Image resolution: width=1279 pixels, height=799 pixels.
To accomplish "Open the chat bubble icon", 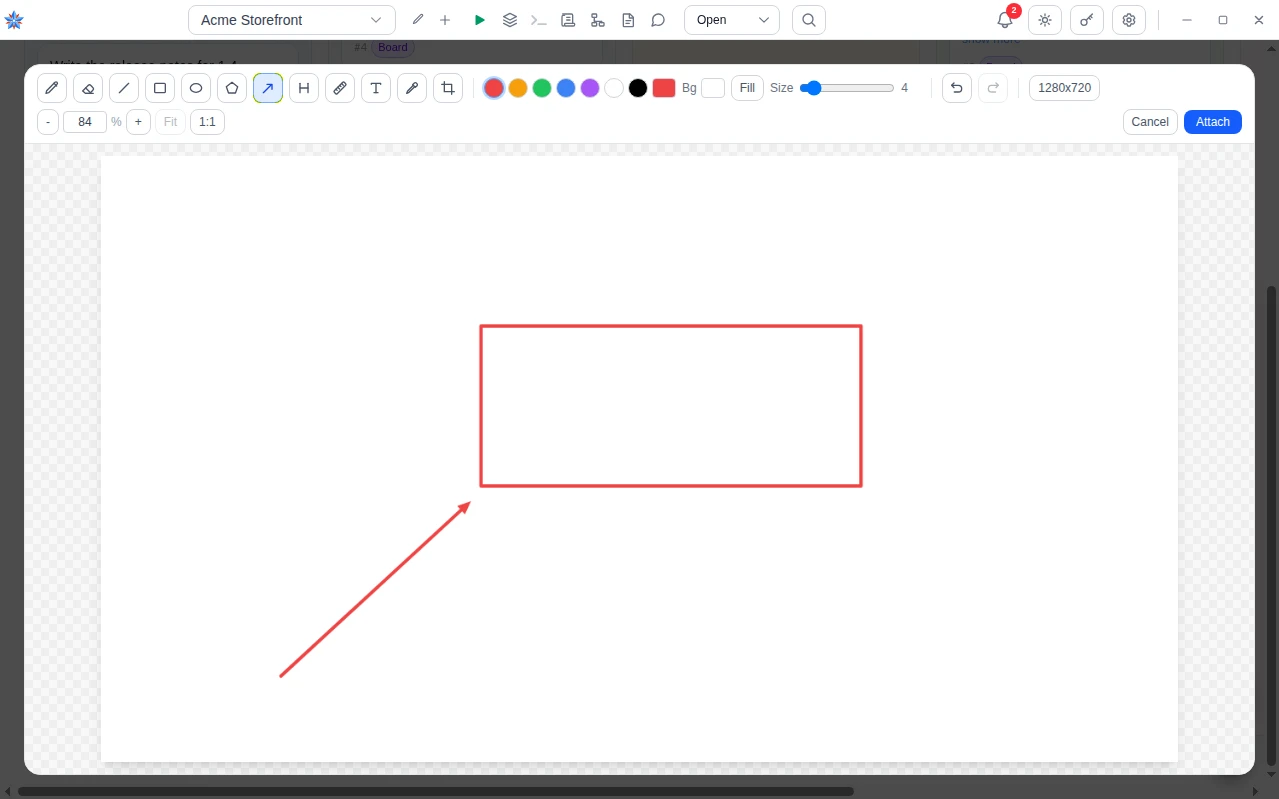I will [x=658, y=20].
